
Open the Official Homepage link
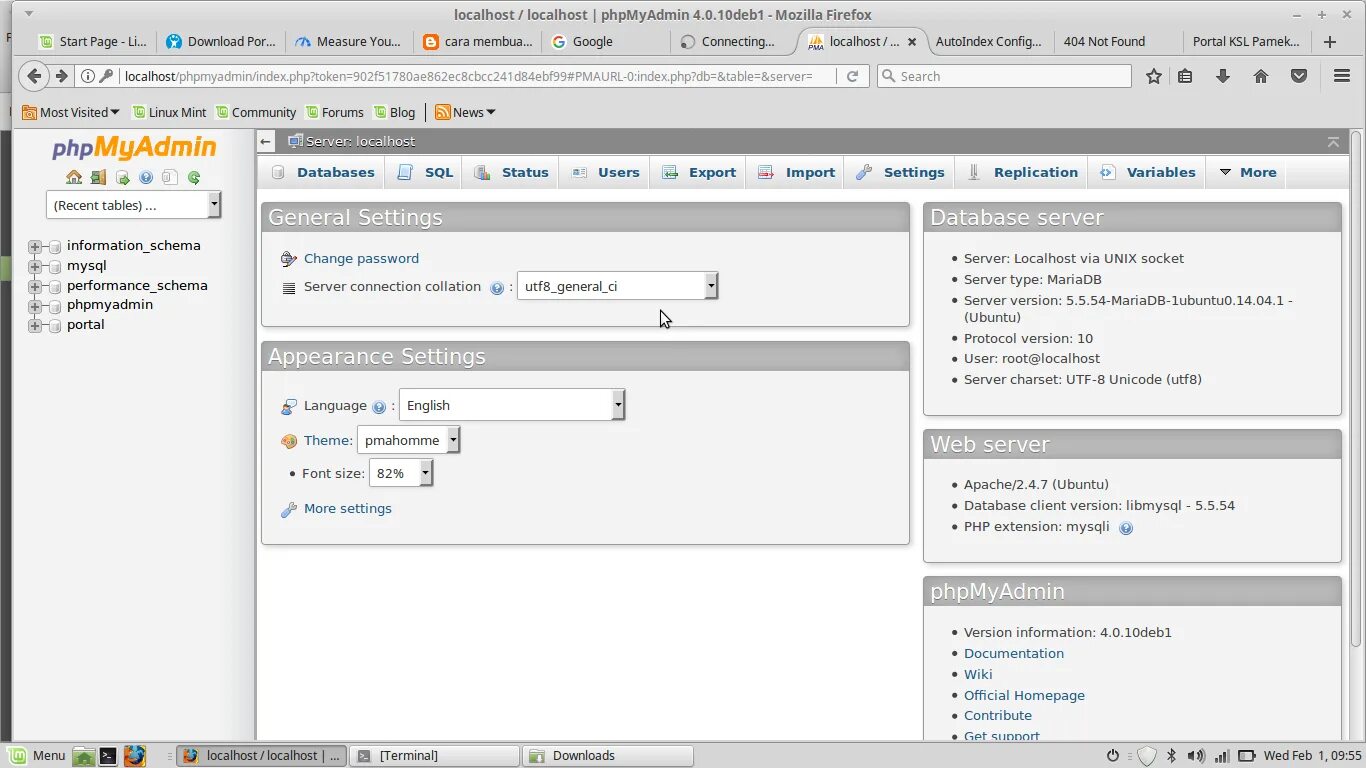coord(1024,695)
